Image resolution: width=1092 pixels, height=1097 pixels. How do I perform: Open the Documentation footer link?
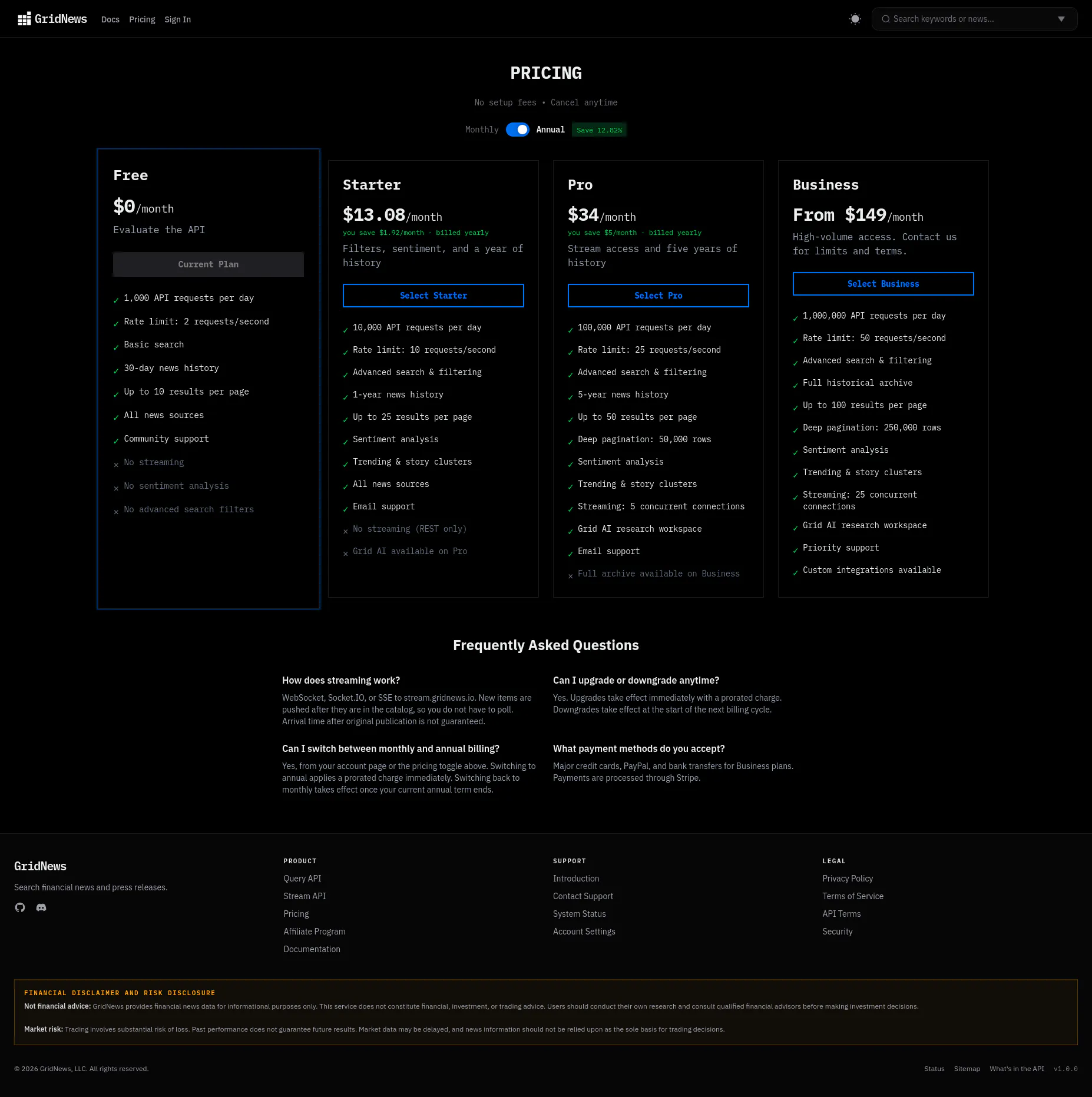click(312, 949)
